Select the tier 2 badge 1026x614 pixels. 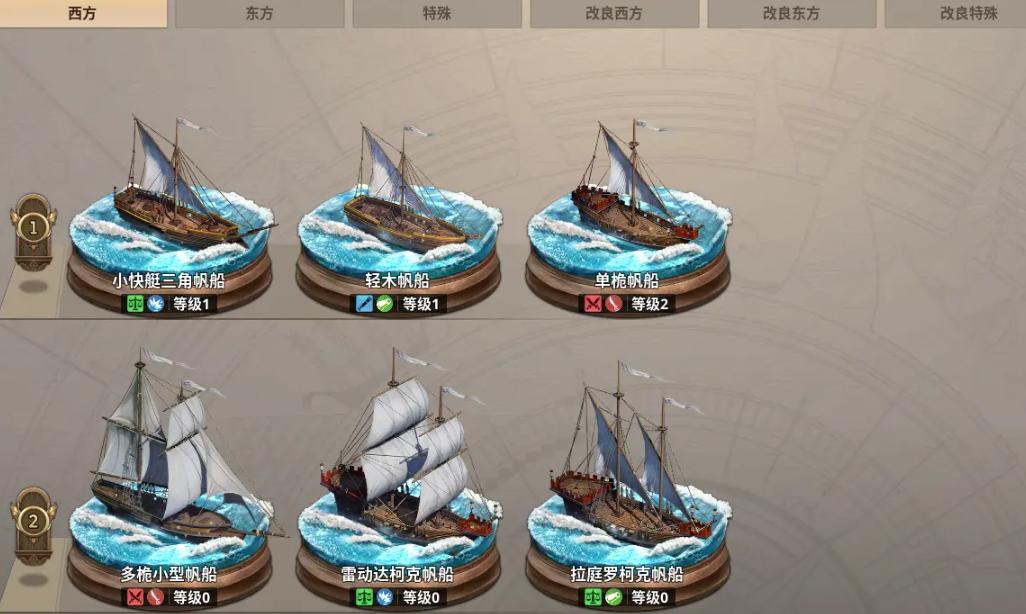33,524
